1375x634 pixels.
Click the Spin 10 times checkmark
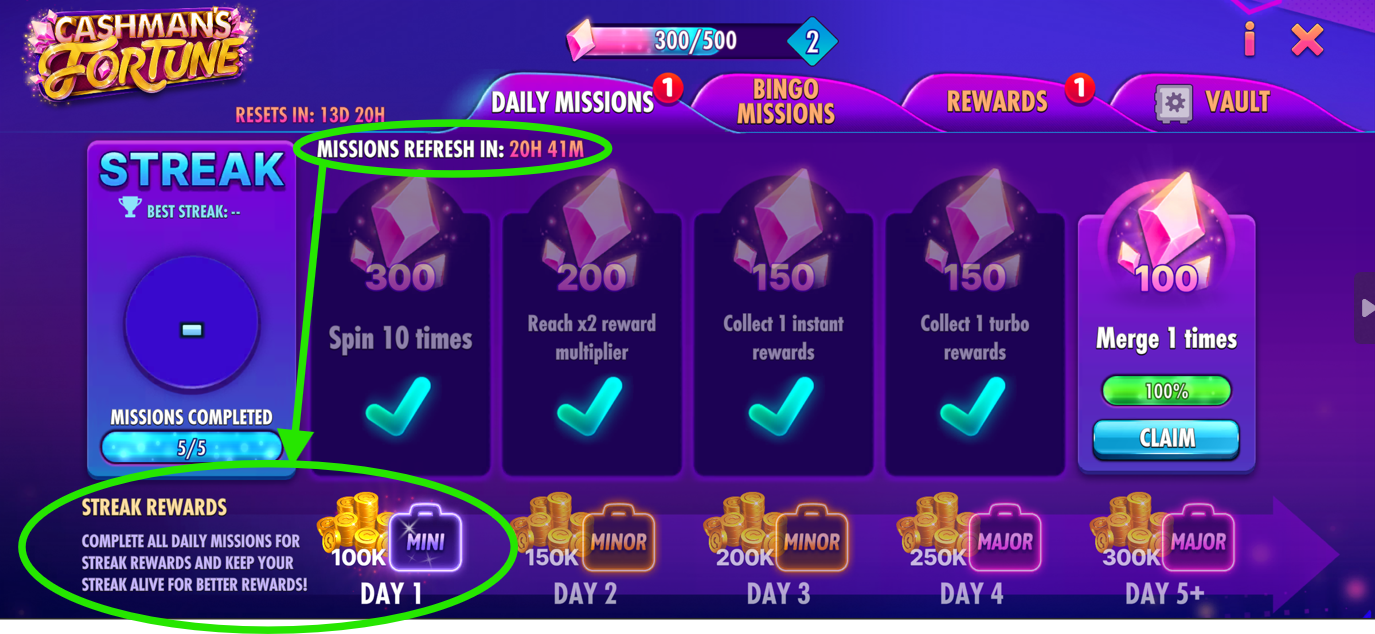[x=399, y=406]
